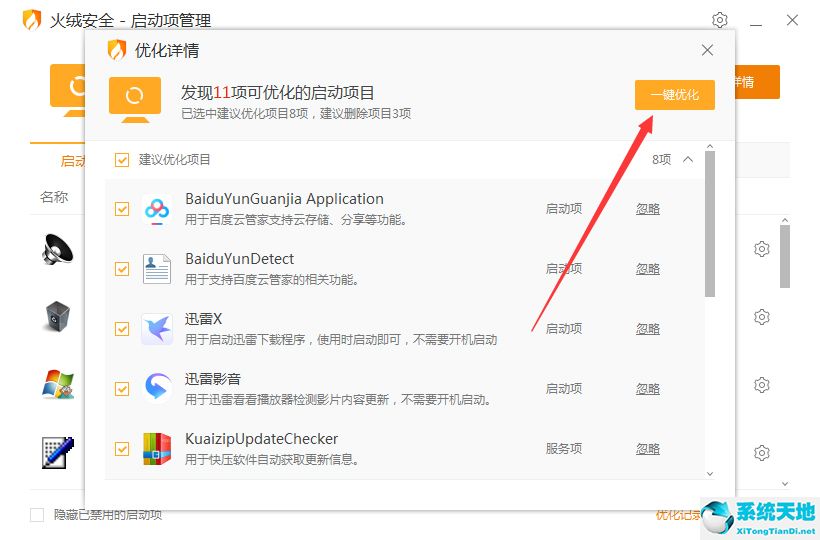Open gear settings for speaker startup row
The width and height of the screenshot is (820, 540).
point(761,249)
